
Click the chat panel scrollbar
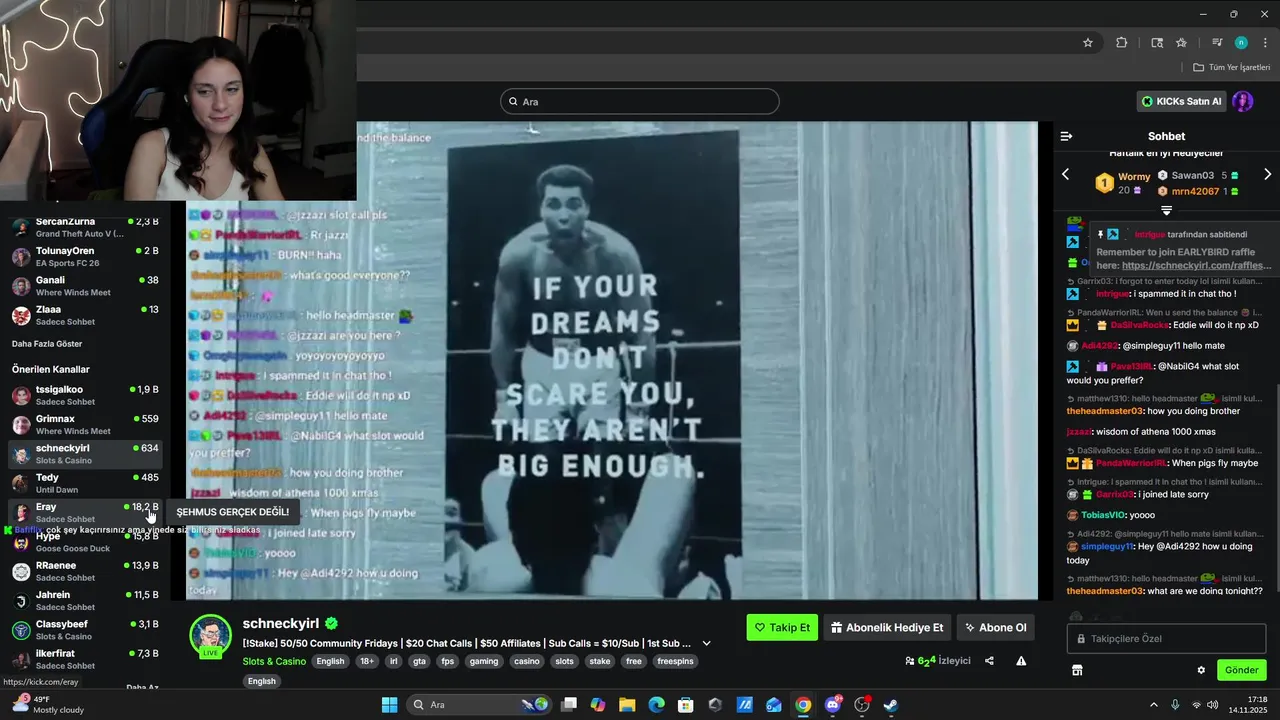point(1277,490)
